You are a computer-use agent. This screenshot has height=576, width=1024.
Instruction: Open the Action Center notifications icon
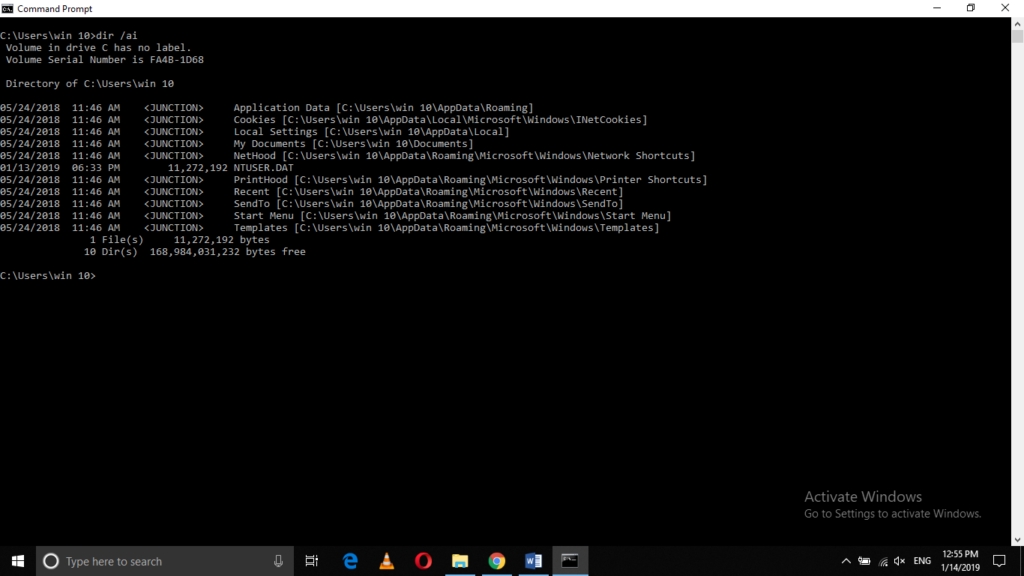(1001, 561)
